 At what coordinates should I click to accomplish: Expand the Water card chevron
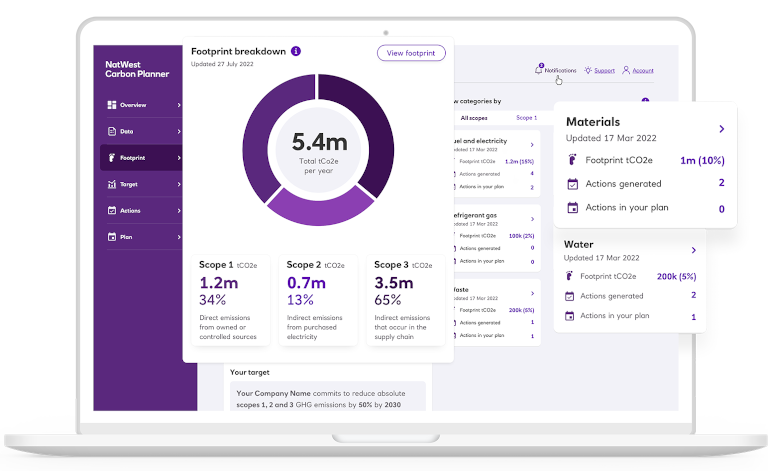(693, 250)
